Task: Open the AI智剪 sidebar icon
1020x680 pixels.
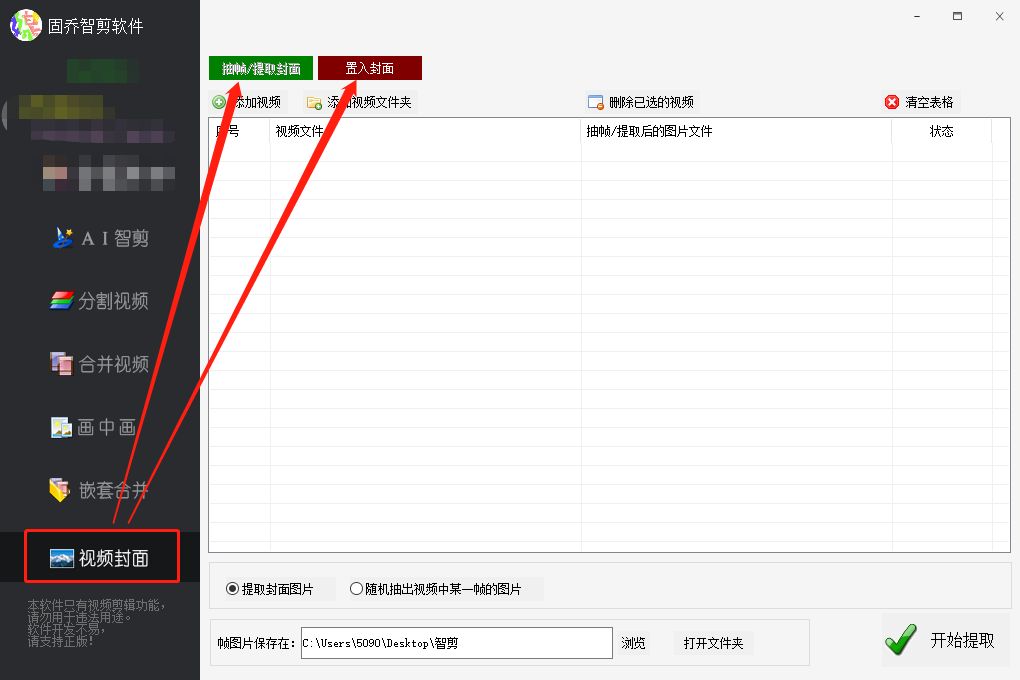Action: pos(63,238)
